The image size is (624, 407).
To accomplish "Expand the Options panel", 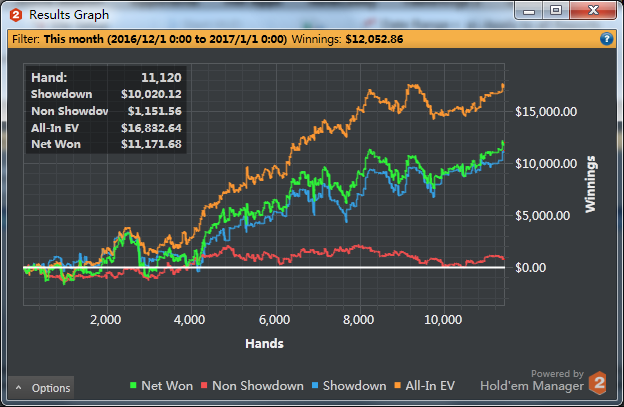I will coord(41,388).
